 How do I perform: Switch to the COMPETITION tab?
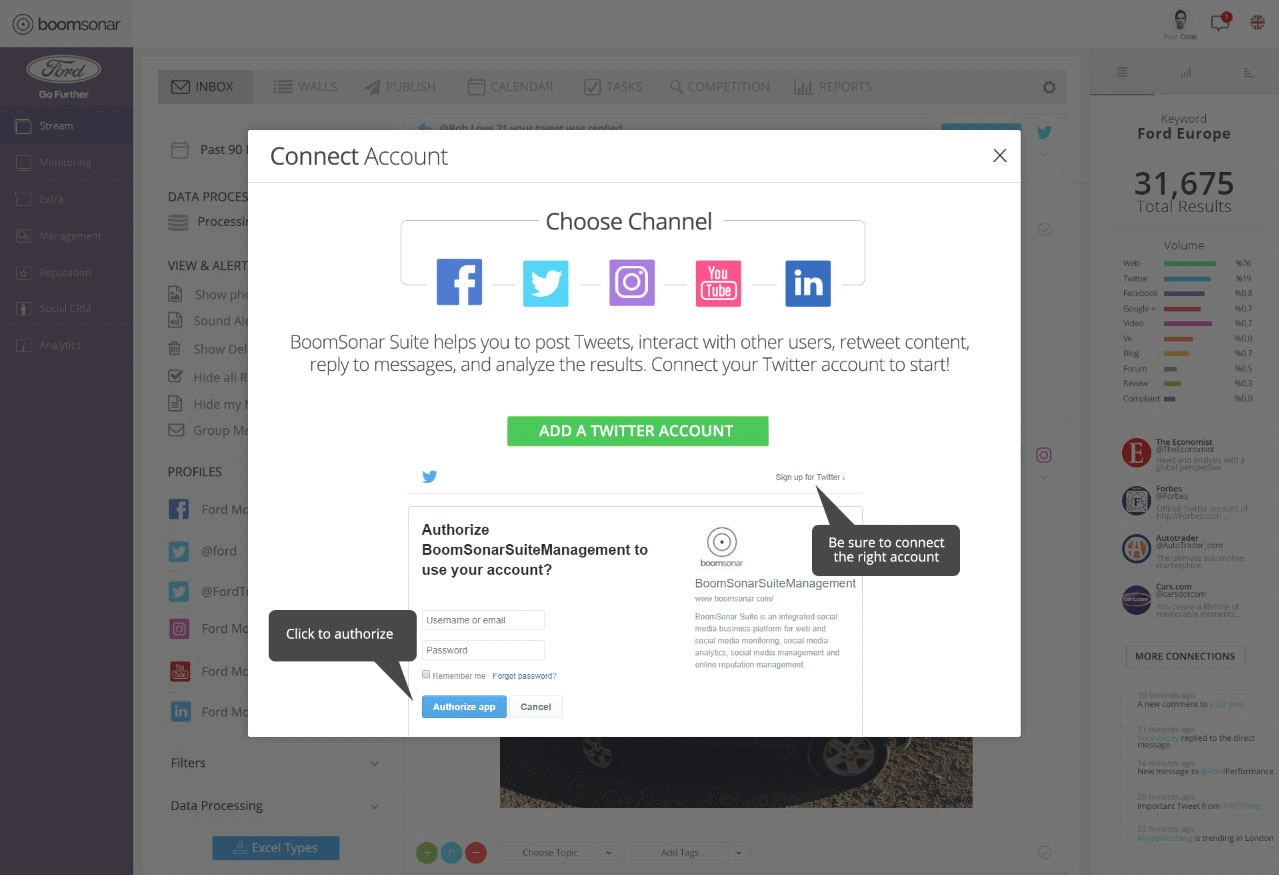(720, 87)
